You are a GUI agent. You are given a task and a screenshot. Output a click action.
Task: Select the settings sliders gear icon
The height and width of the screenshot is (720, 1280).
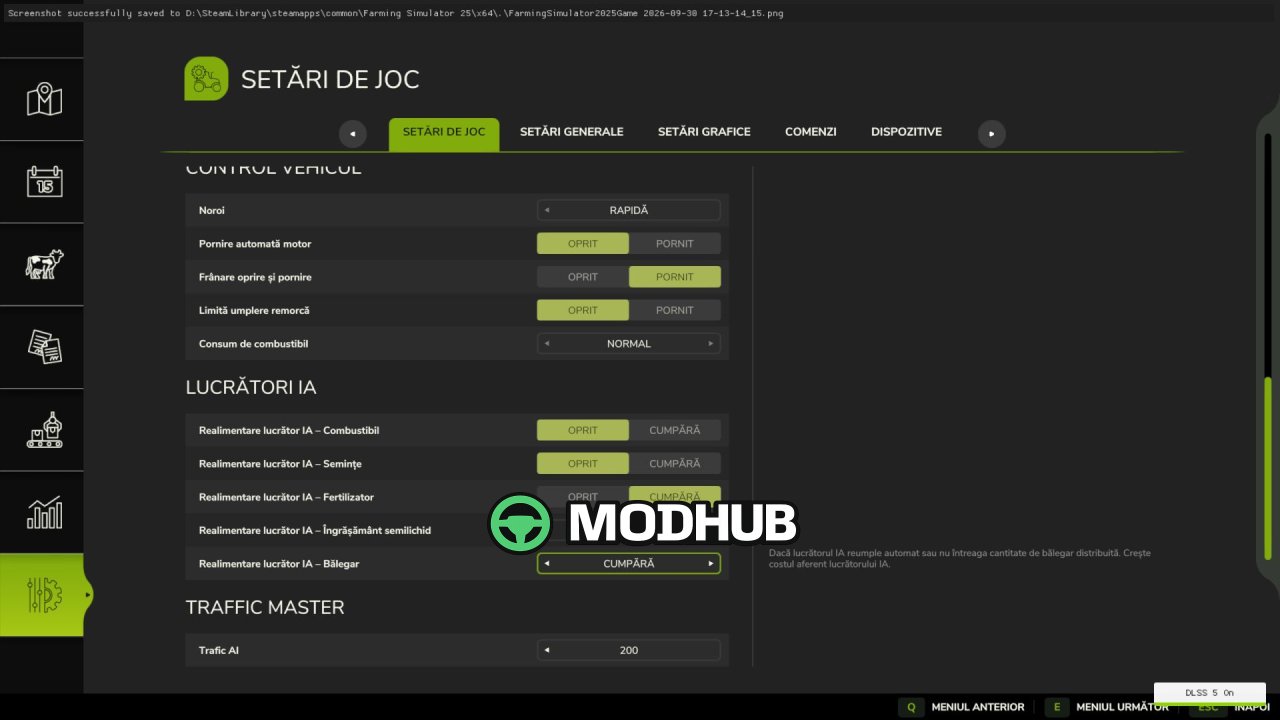point(44,595)
